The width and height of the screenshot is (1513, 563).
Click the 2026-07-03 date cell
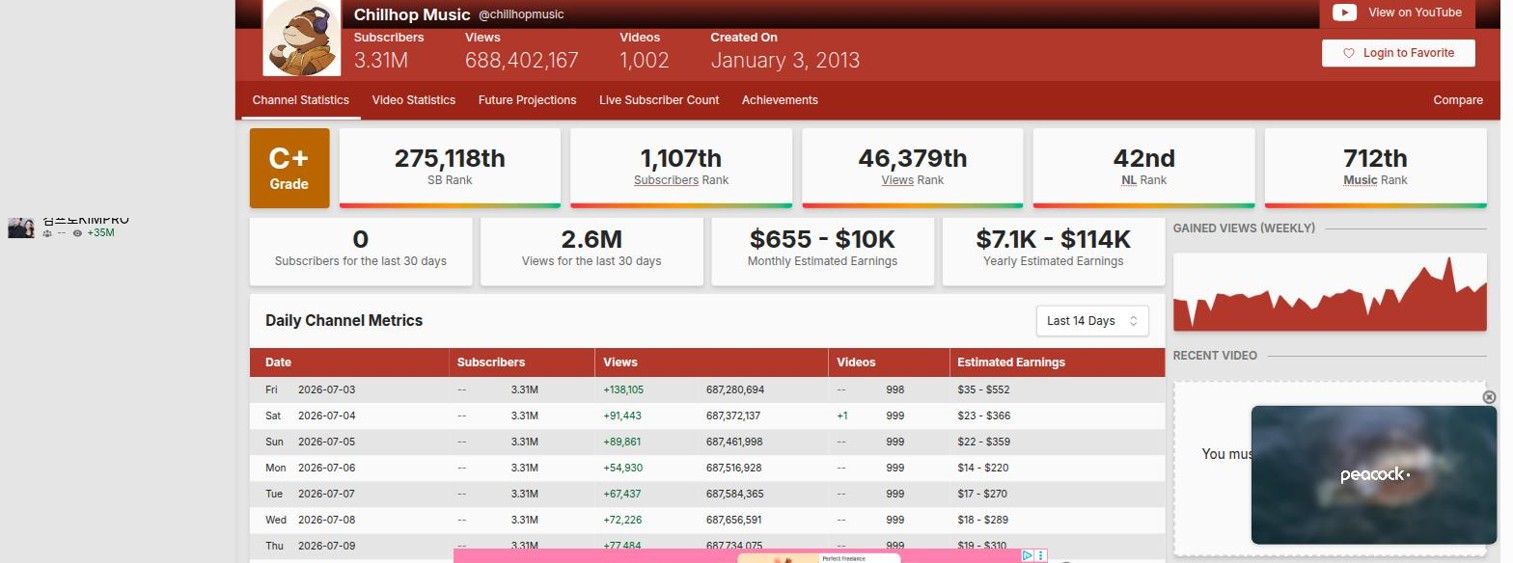tap(326, 390)
